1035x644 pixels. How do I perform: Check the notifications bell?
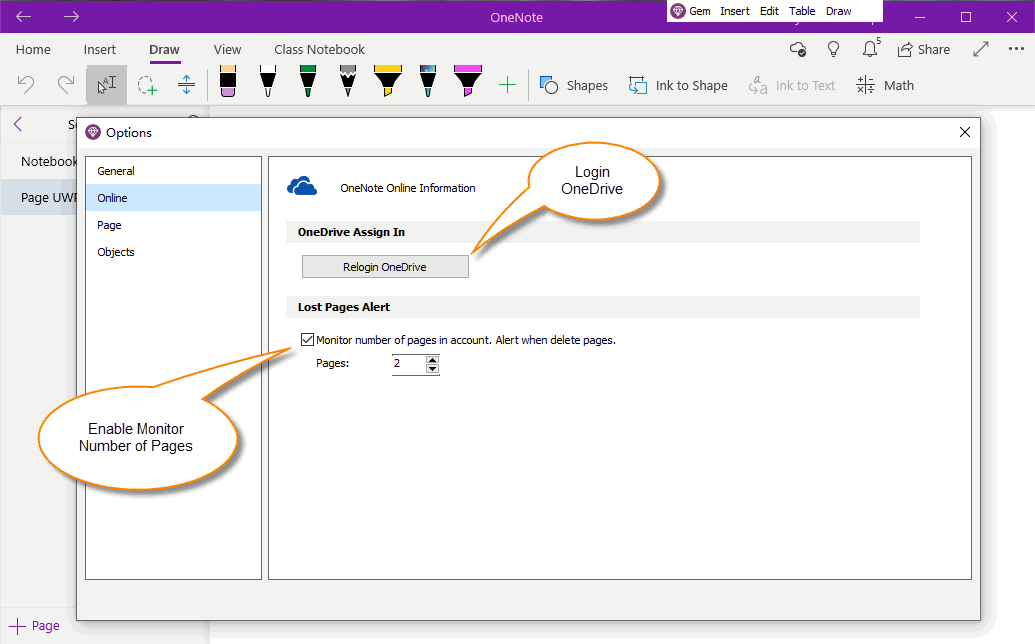[x=869, y=48]
